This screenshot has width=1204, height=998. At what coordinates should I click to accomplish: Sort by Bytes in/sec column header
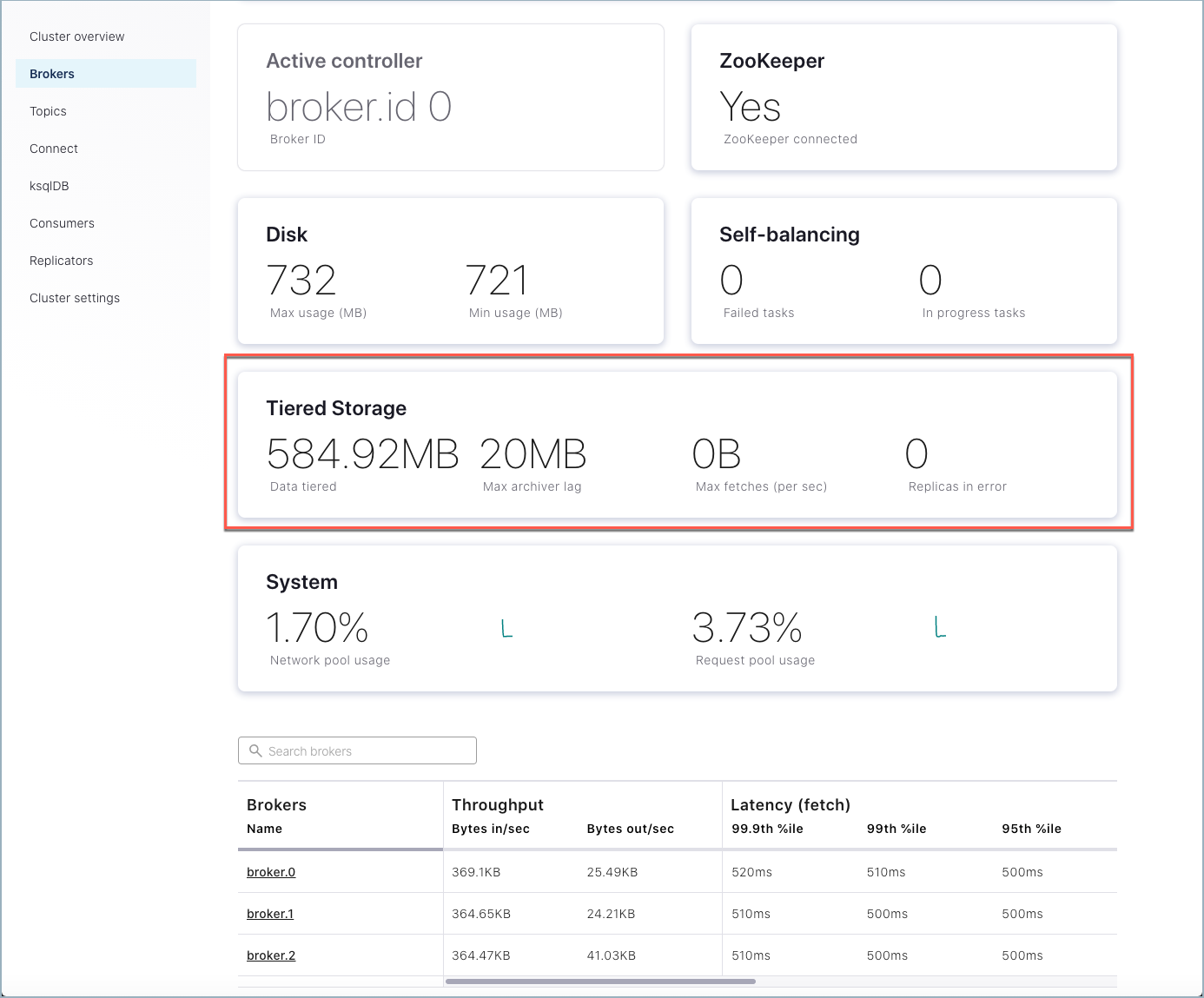[491, 829]
